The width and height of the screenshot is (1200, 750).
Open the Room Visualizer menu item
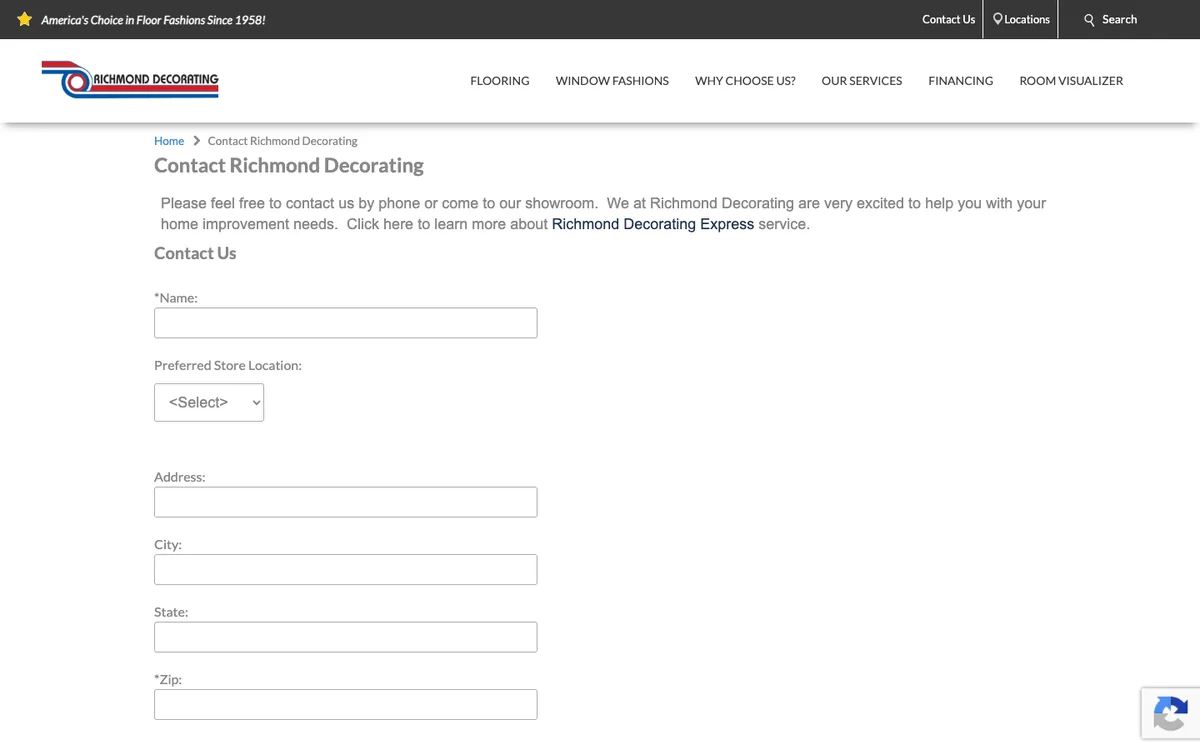pos(1071,81)
